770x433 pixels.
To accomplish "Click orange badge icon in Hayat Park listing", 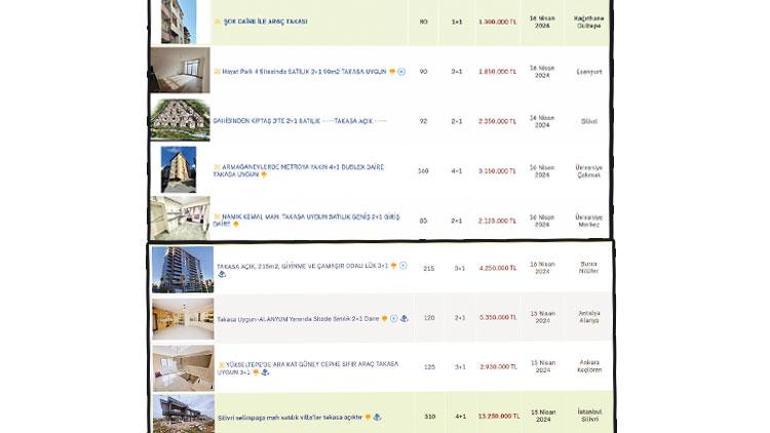I will tap(393, 72).
